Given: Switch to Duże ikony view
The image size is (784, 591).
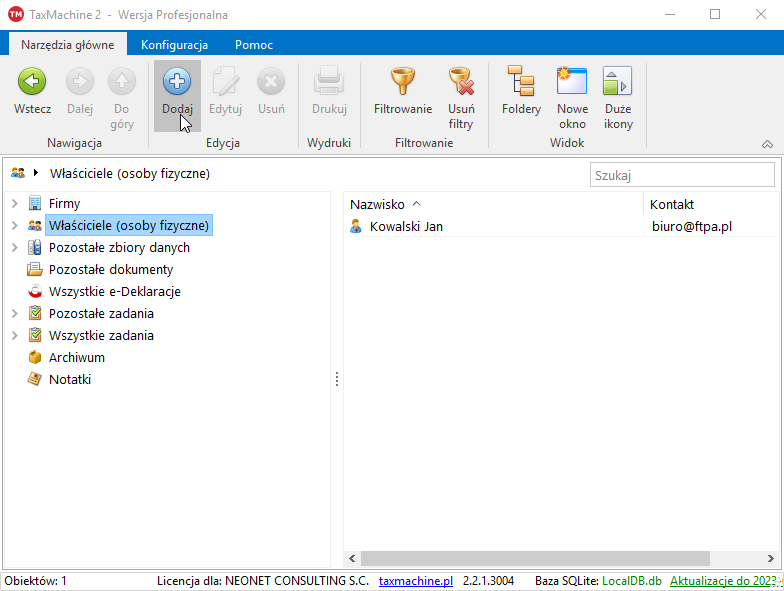Looking at the screenshot, I should [618, 83].
